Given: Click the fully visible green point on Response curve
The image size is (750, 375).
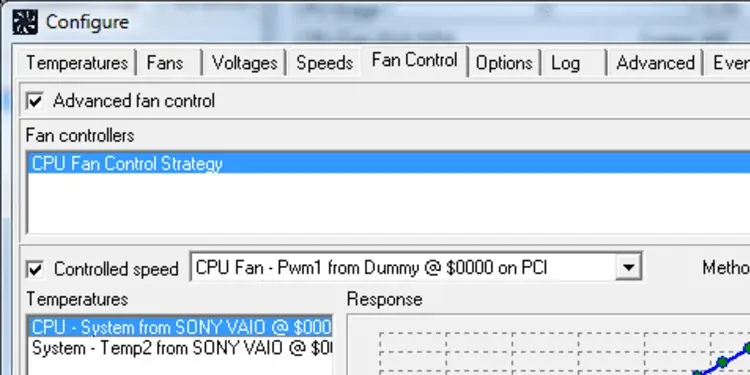Looking at the screenshot, I should 722,361.
